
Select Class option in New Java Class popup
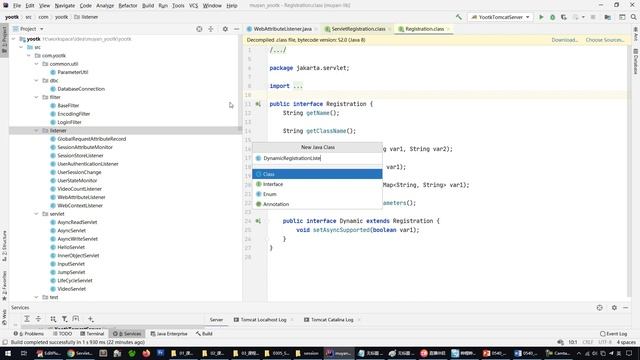[x=317, y=174]
